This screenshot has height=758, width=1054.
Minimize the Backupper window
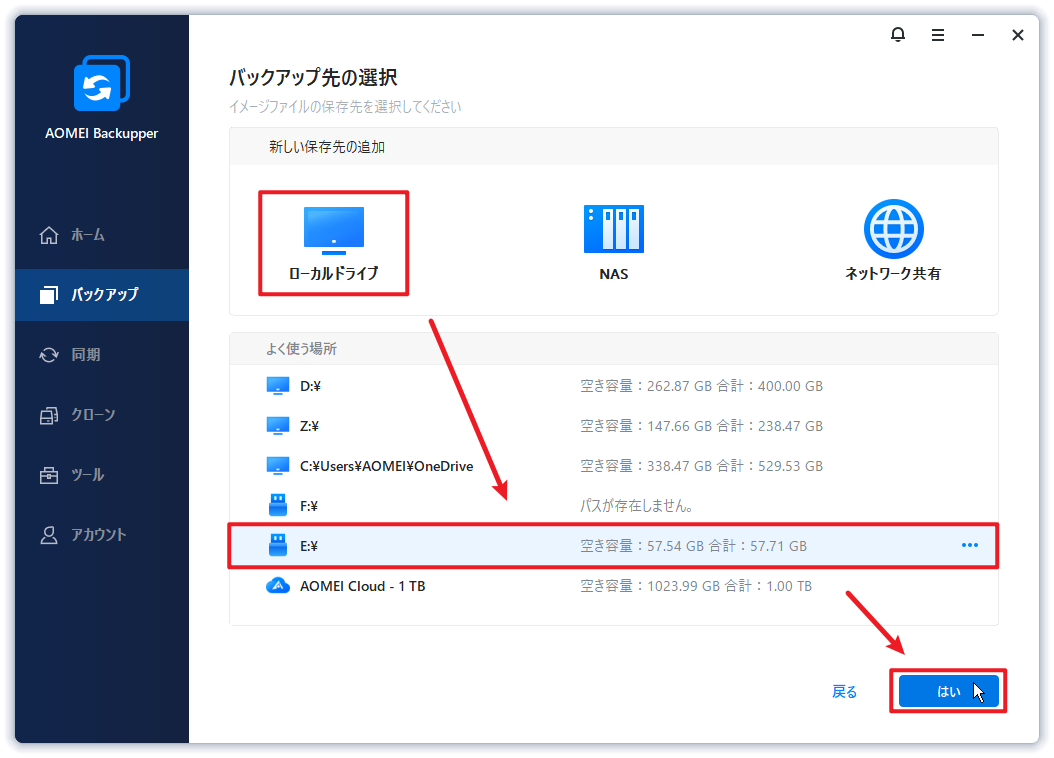point(978,35)
